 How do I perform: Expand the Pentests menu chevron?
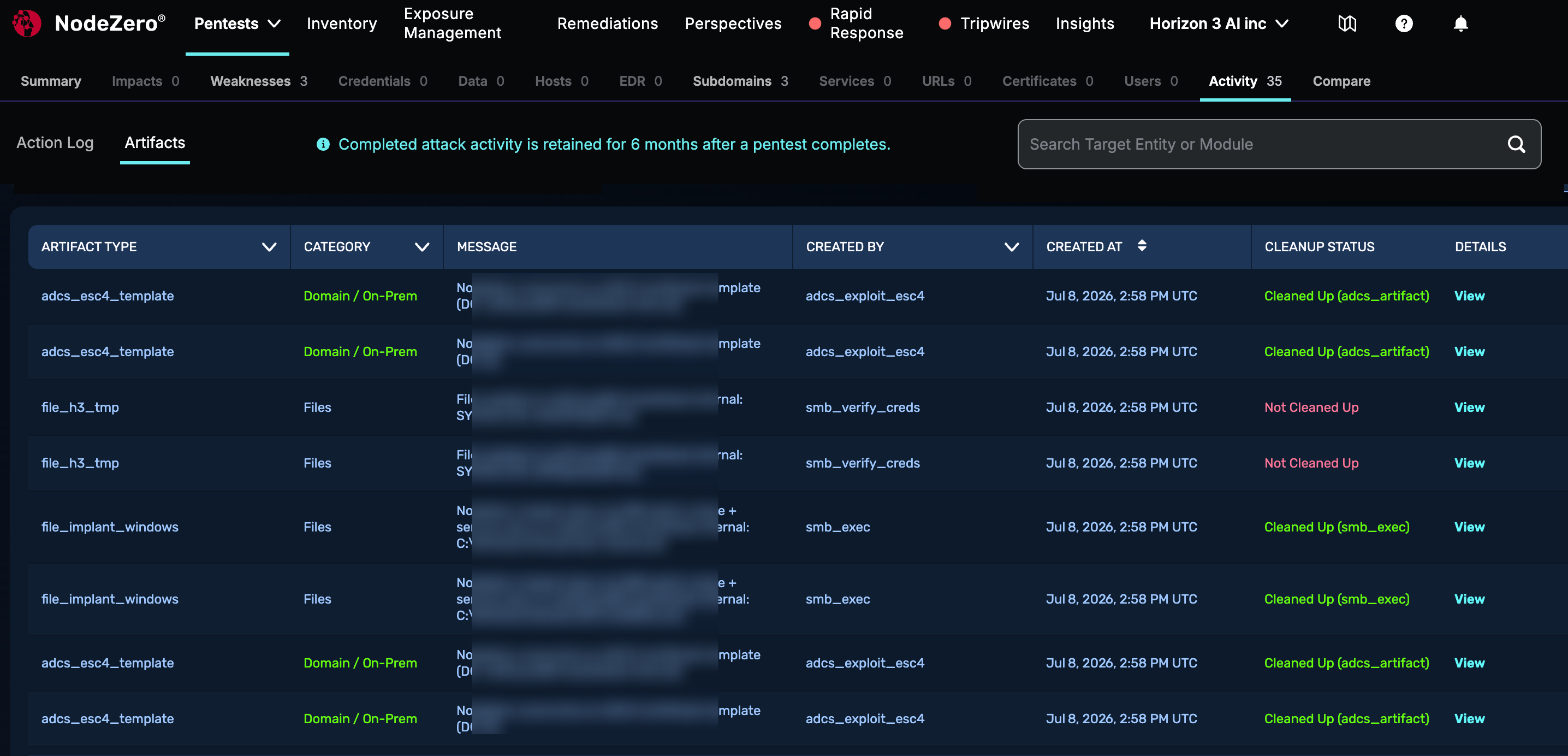click(275, 23)
